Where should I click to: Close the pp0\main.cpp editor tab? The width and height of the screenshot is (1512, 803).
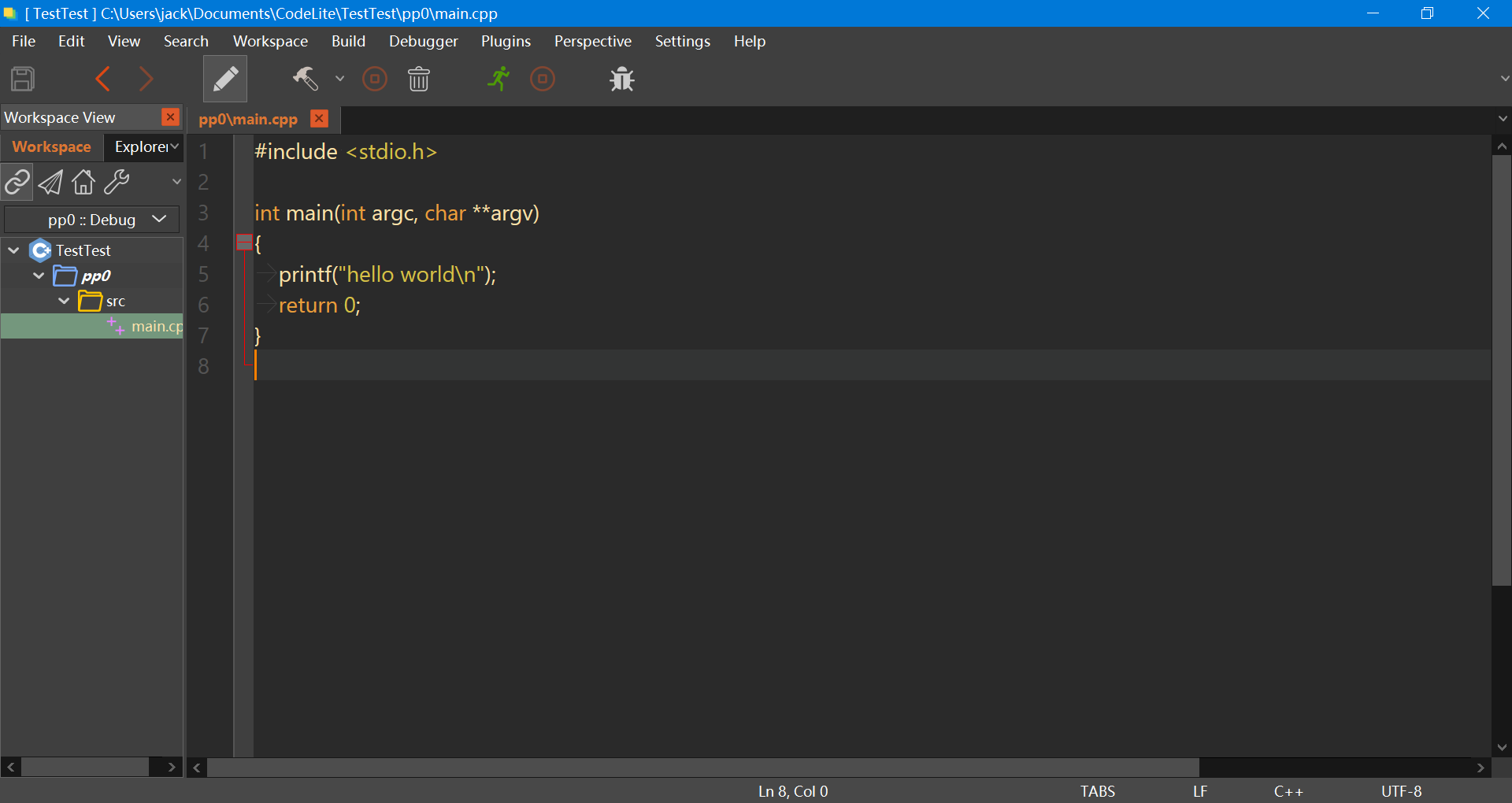pyautogui.click(x=319, y=119)
